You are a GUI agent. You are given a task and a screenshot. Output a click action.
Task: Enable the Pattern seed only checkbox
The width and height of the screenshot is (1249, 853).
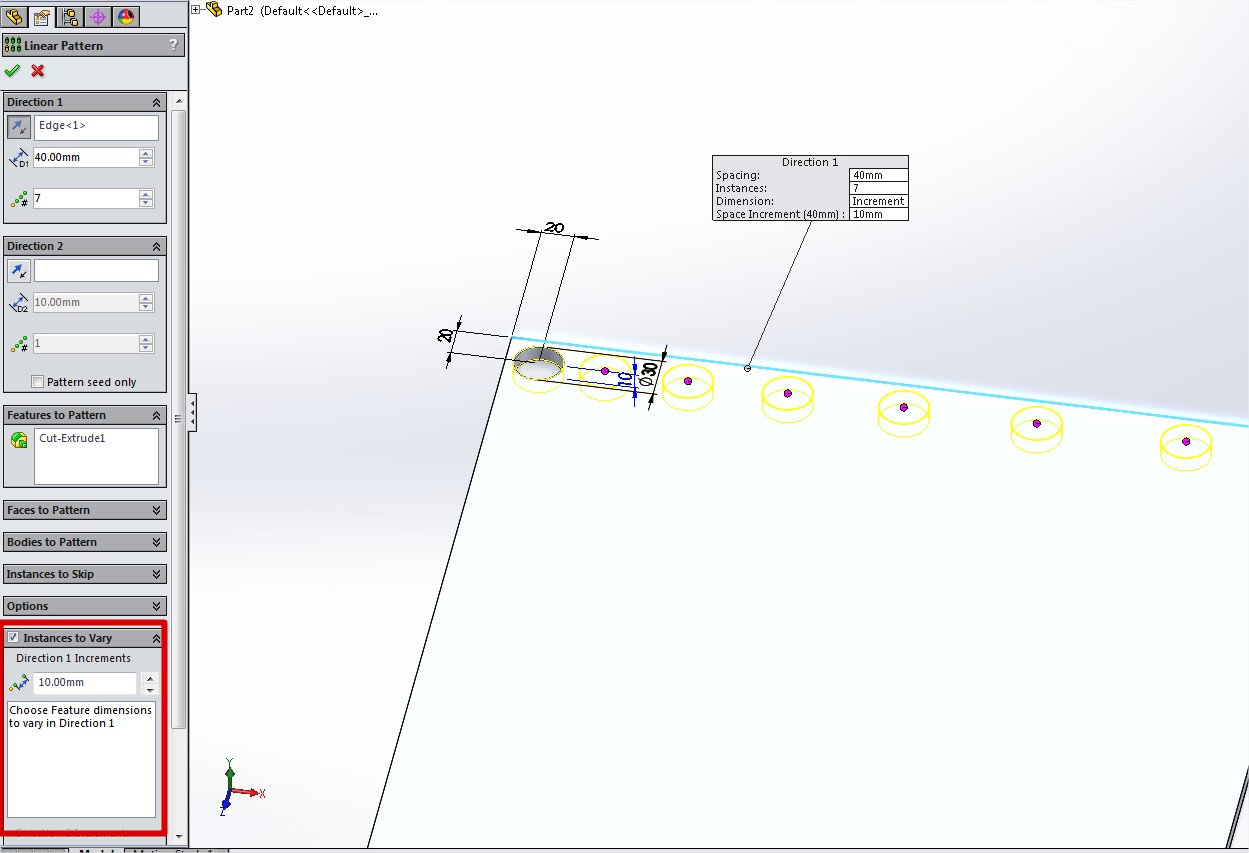[x=38, y=382]
